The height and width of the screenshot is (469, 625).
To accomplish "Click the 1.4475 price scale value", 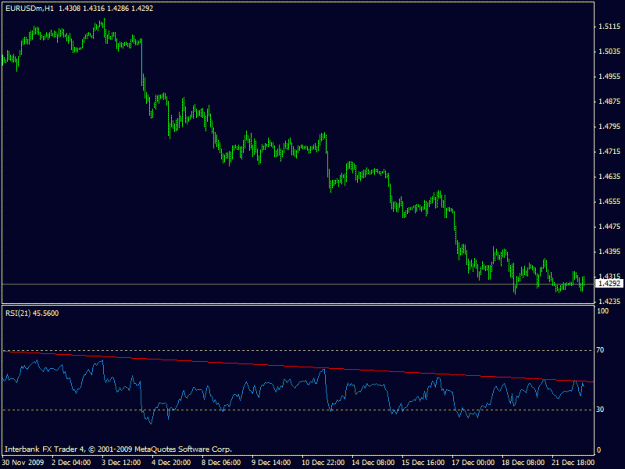I will tap(609, 227).
